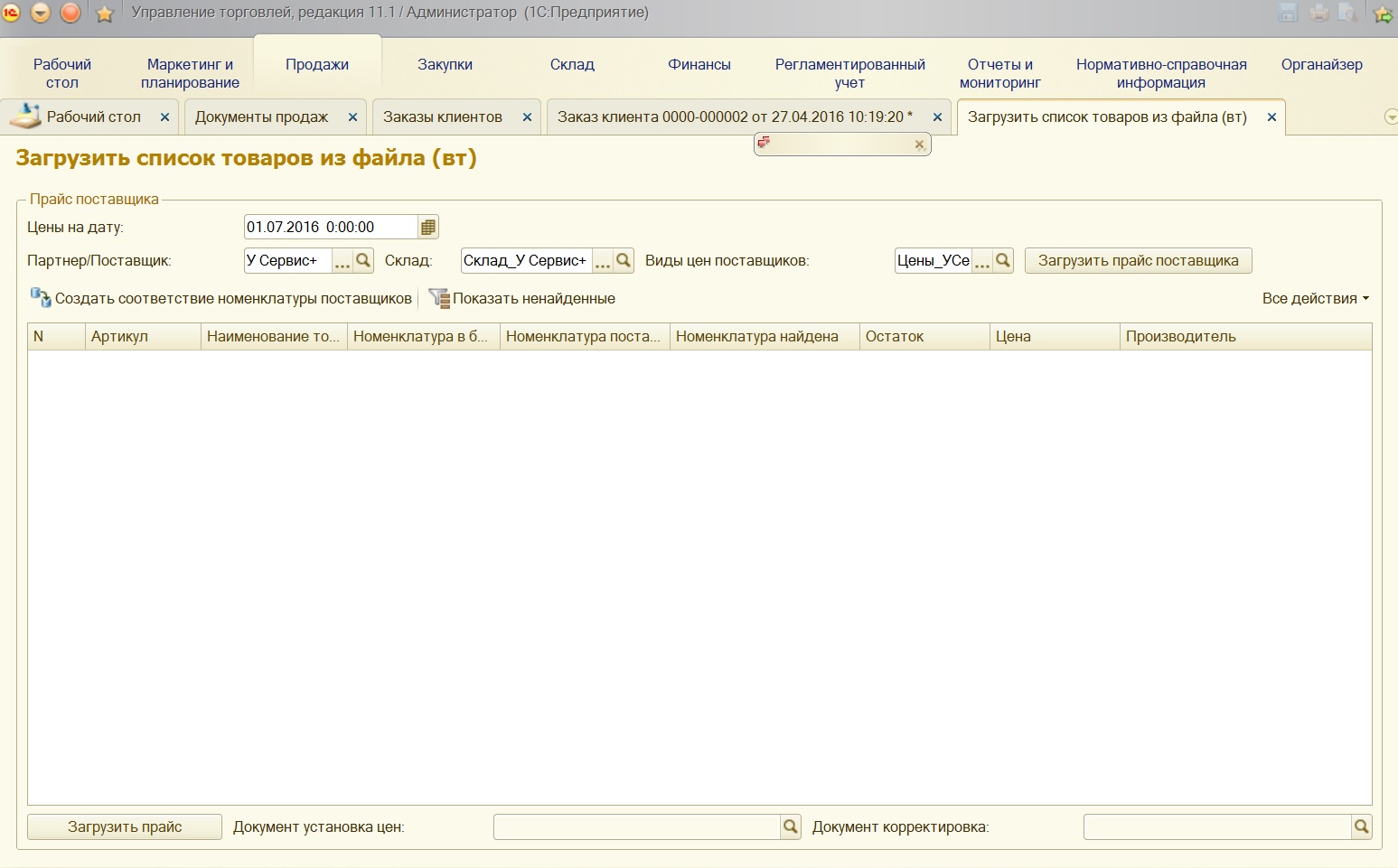Screen dimensions: 1398x868
Task: Close the Заказы клиентов tab
Action: (527, 117)
